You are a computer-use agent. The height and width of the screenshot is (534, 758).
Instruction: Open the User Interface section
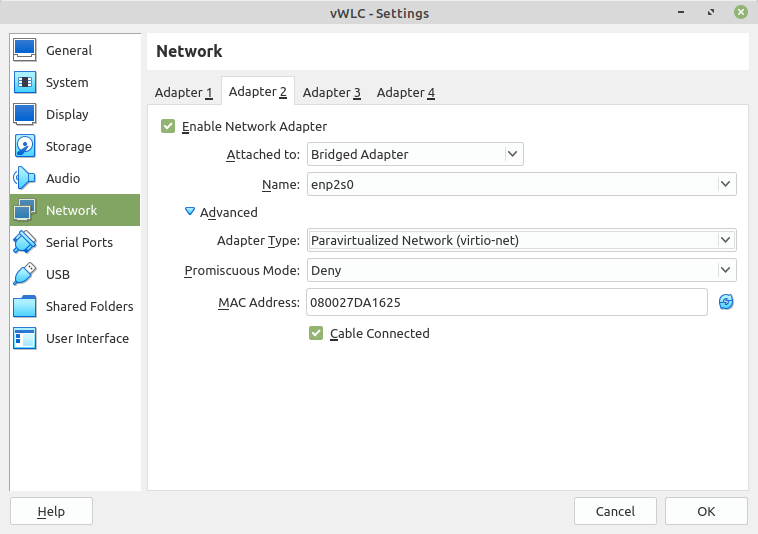pos(86,338)
